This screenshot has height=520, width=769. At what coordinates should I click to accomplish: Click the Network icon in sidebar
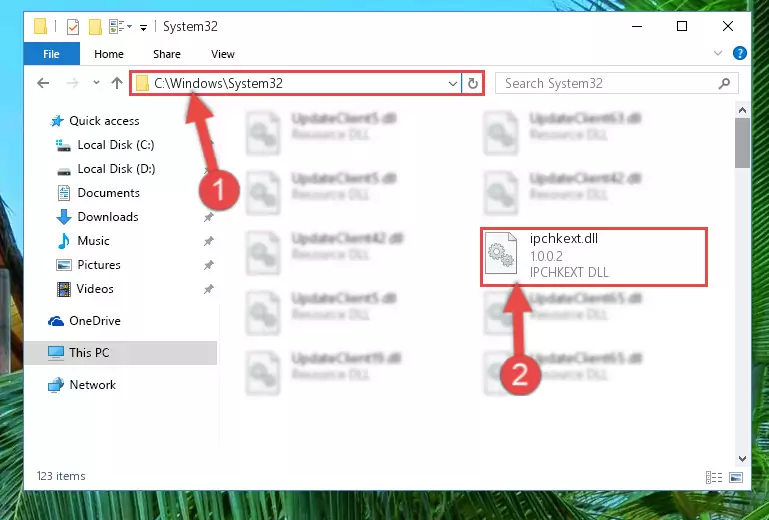tap(55, 385)
